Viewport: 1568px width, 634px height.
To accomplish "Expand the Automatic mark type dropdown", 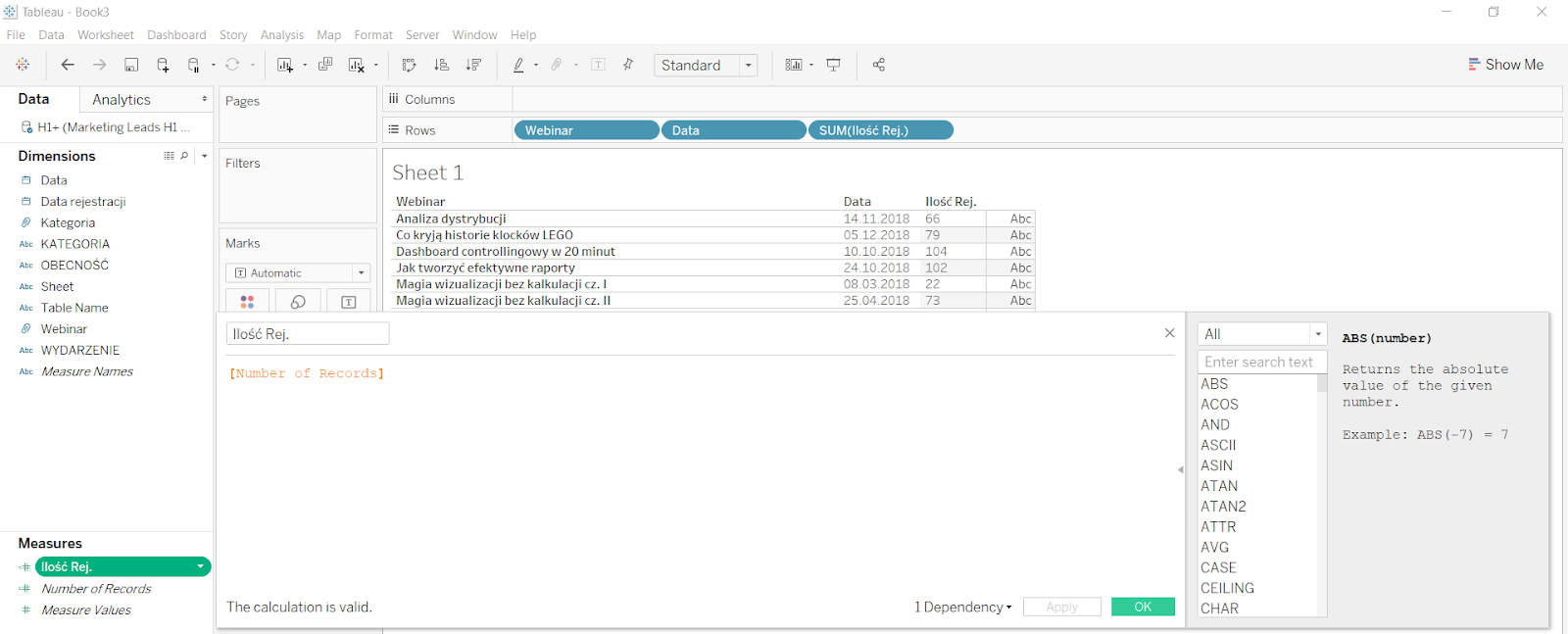I will click(x=298, y=273).
